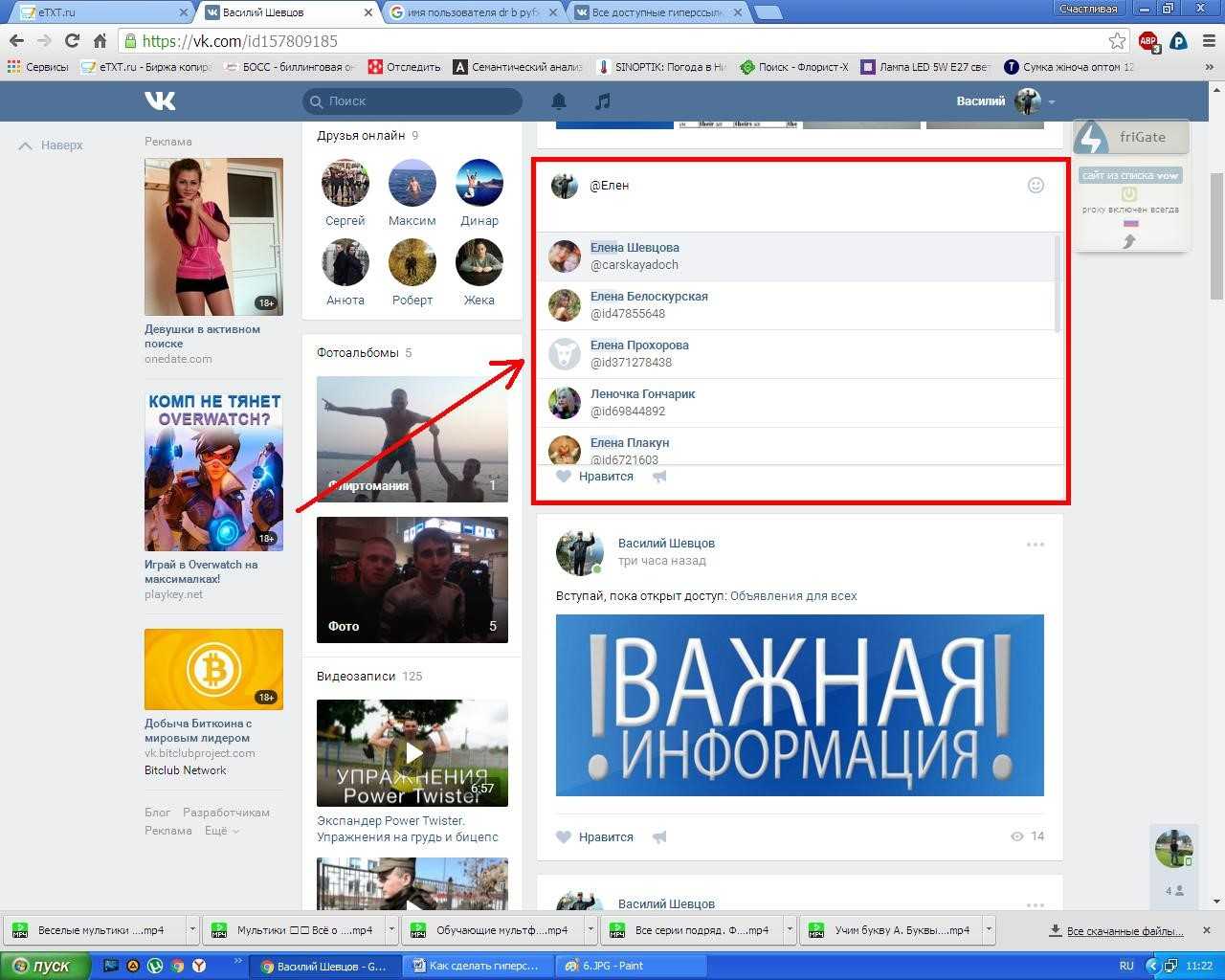1225x980 pixels.
Task: Click Все скачанные файлы link
Action: (1116, 930)
